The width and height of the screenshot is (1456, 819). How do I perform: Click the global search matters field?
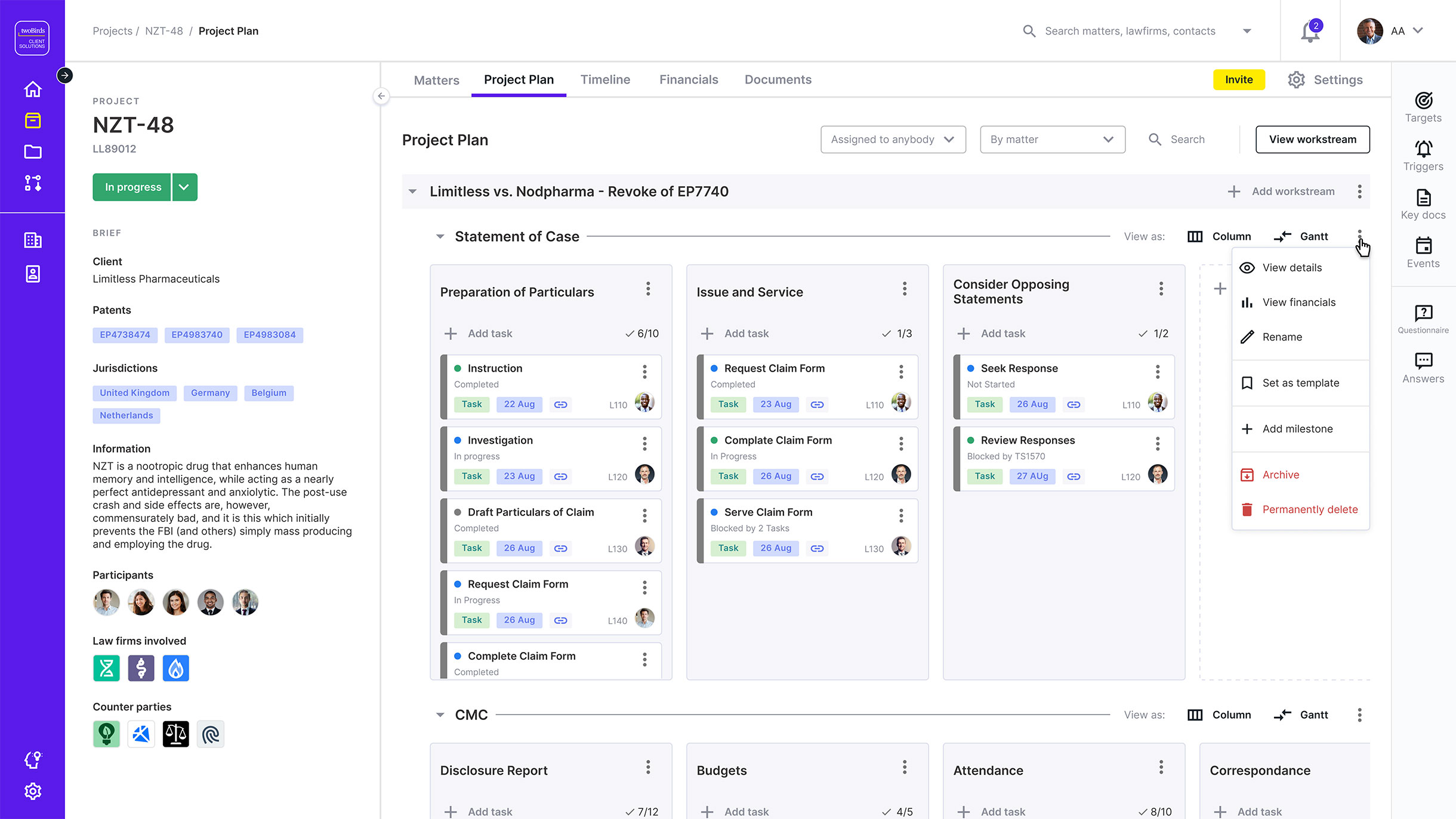point(1130,31)
